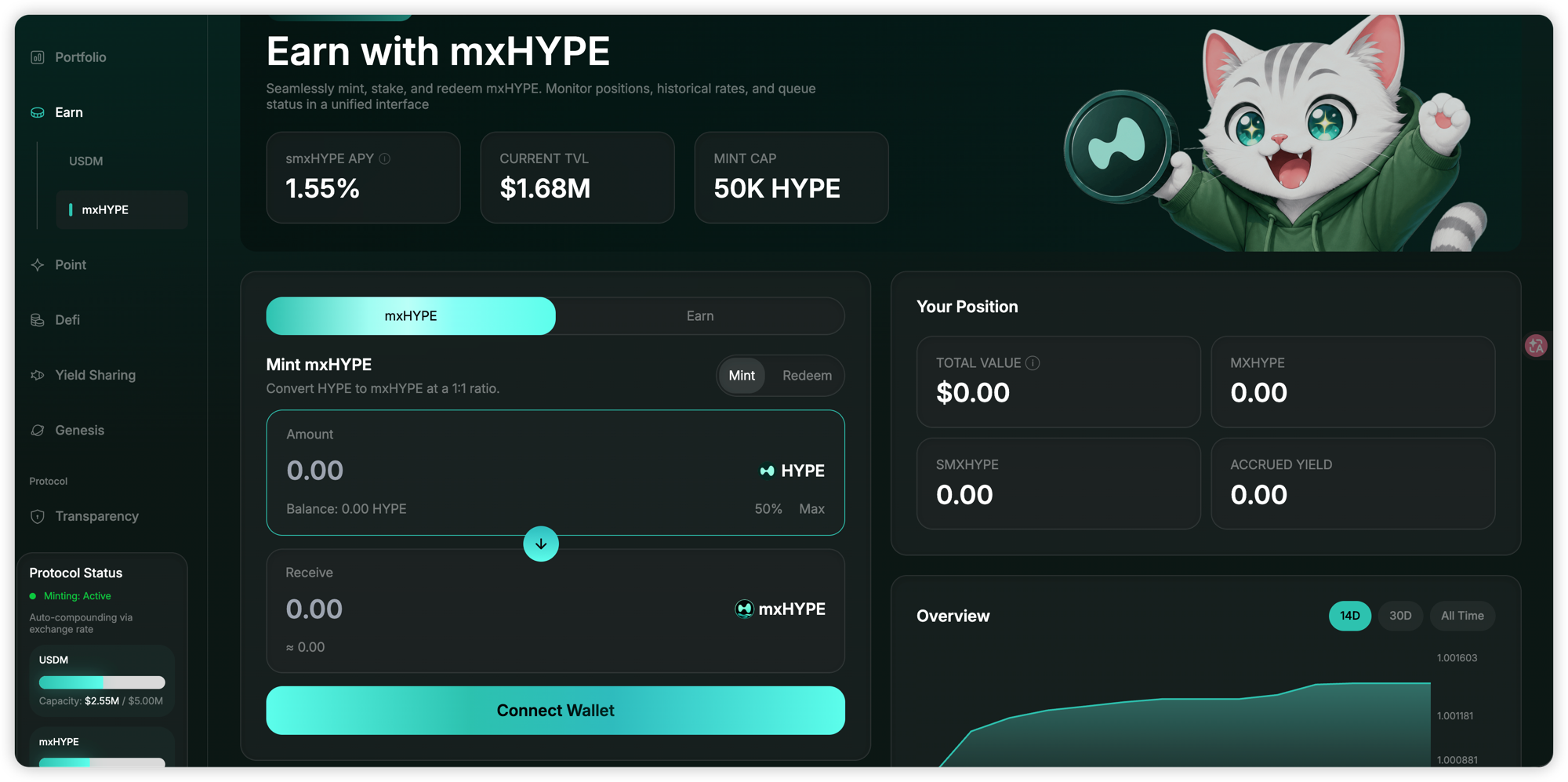1568x782 pixels.
Task: Click the green Minting Active status dot
Action: [33, 596]
